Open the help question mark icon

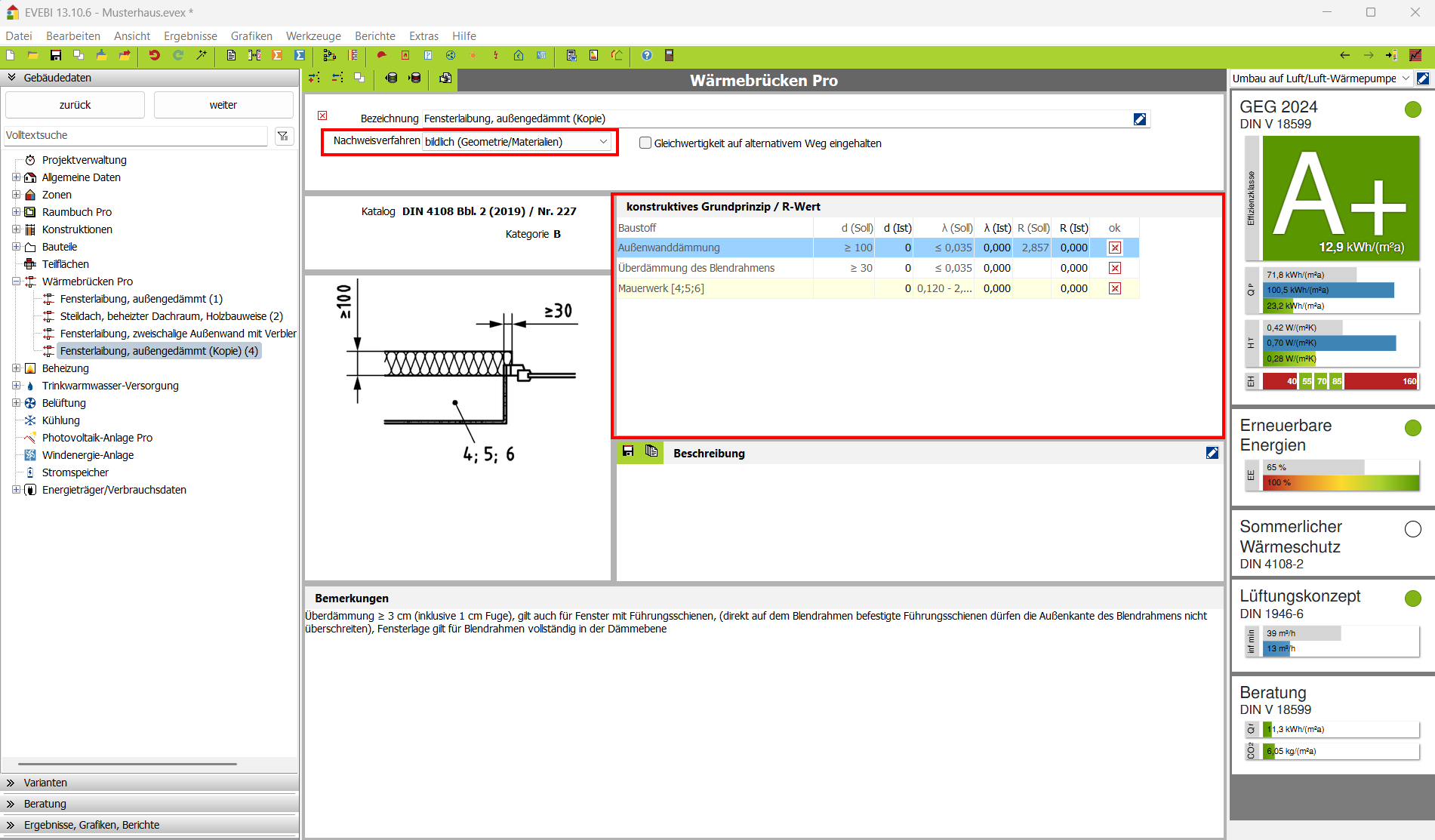[x=647, y=55]
